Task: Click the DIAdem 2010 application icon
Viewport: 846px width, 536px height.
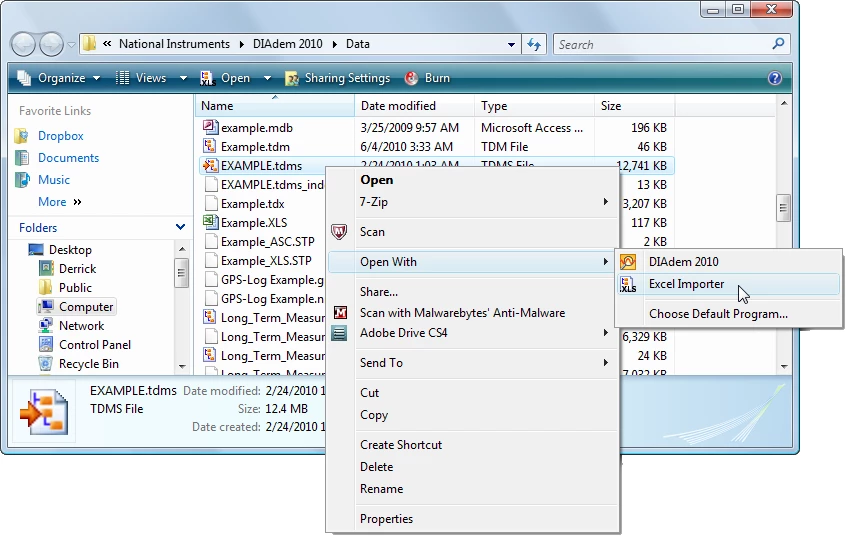Action: 628,262
